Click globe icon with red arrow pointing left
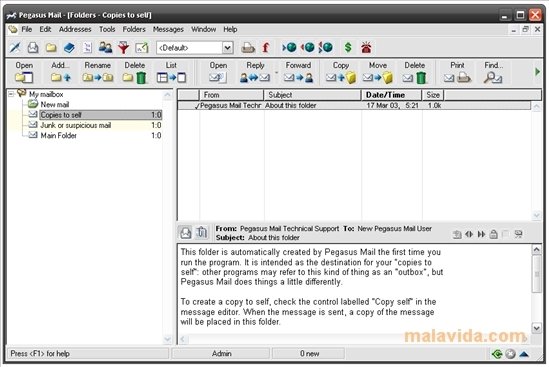Image resolution: width=549 pixels, height=367 pixels. [x=307, y=47]
